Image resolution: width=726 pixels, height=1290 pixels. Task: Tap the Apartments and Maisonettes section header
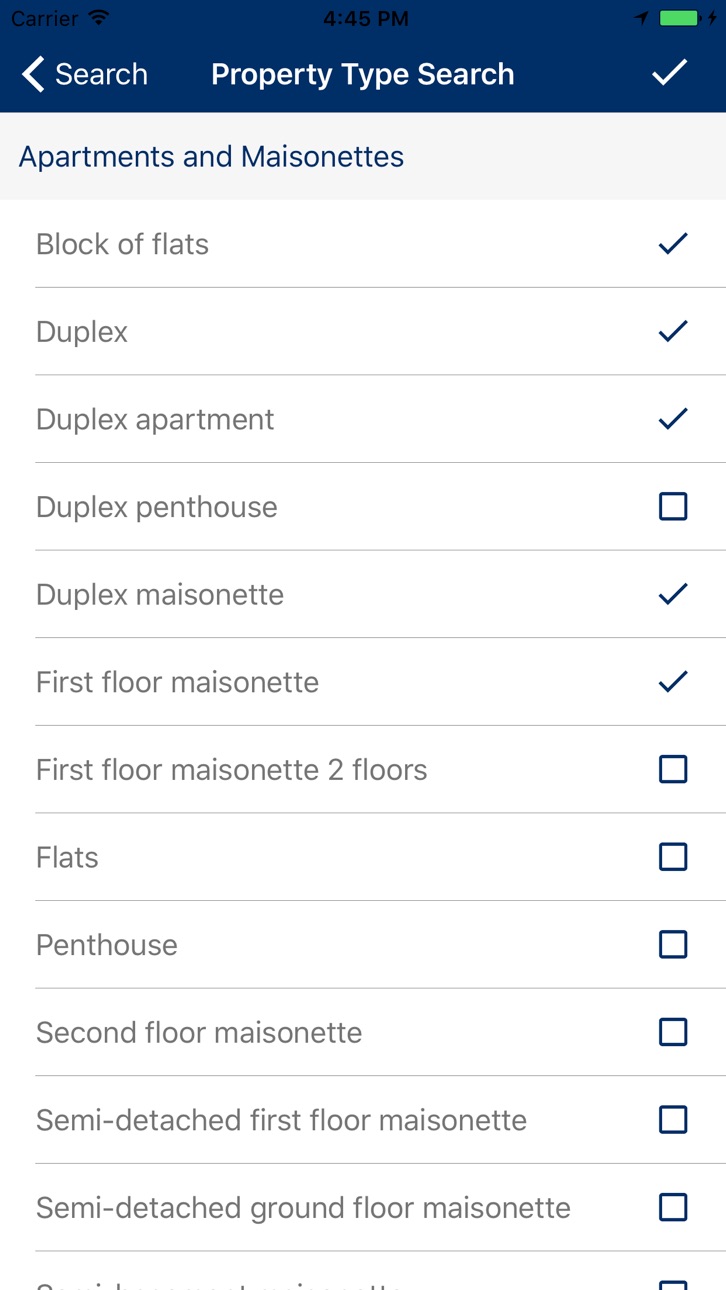pyautogui.click(x=211, y=157)
